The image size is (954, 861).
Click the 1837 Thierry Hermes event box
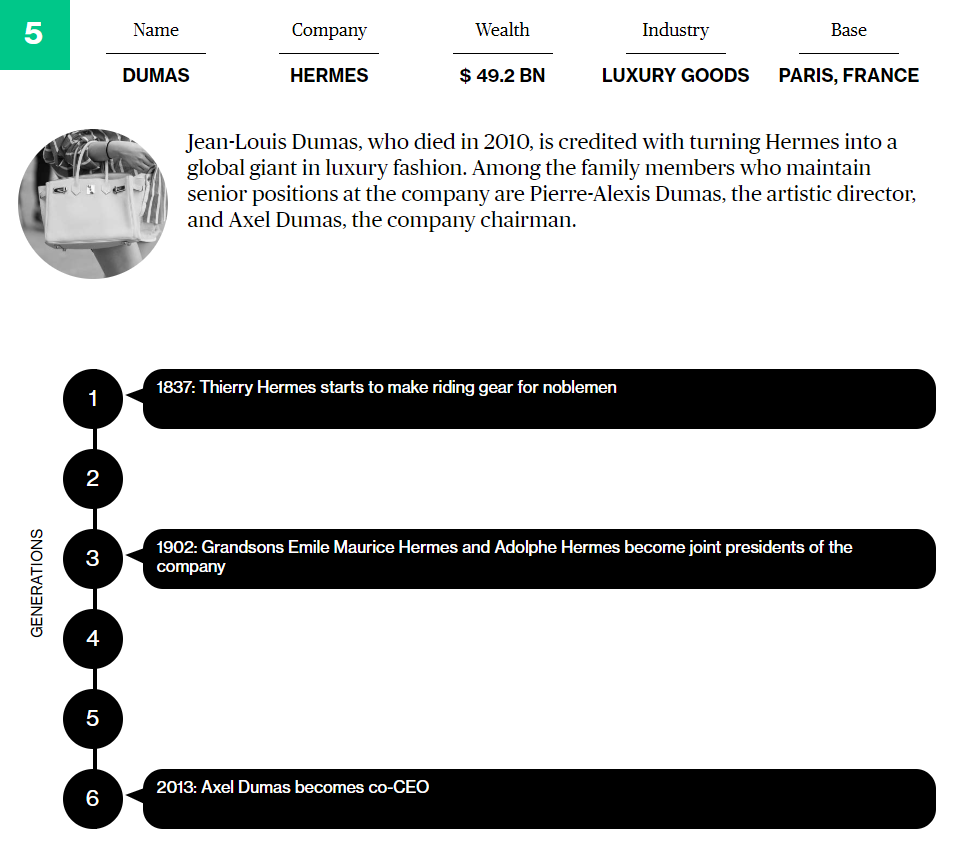pyautogui.click(x=539, y=399)
